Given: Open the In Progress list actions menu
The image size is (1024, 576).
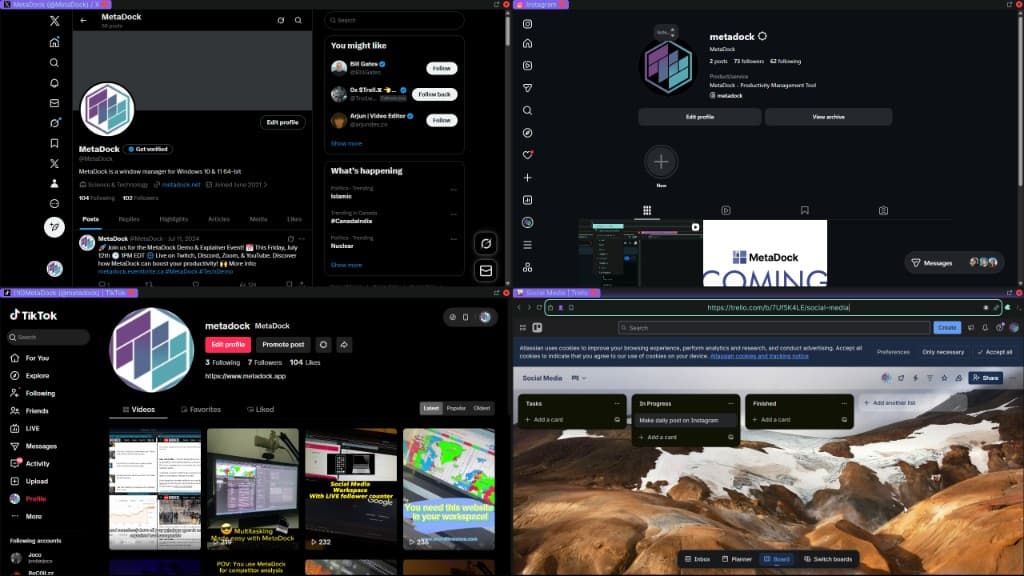Looking at the screenshot, I should click(x=730, y=403).
